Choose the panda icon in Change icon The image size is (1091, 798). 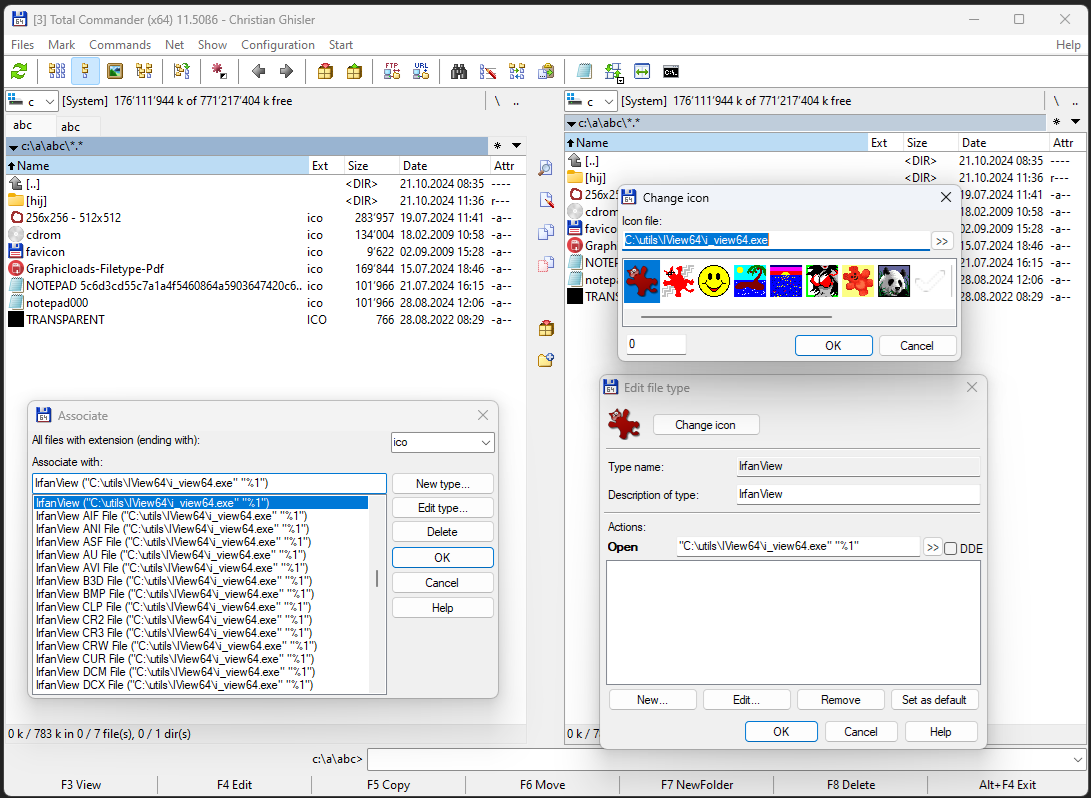(893, 282)
